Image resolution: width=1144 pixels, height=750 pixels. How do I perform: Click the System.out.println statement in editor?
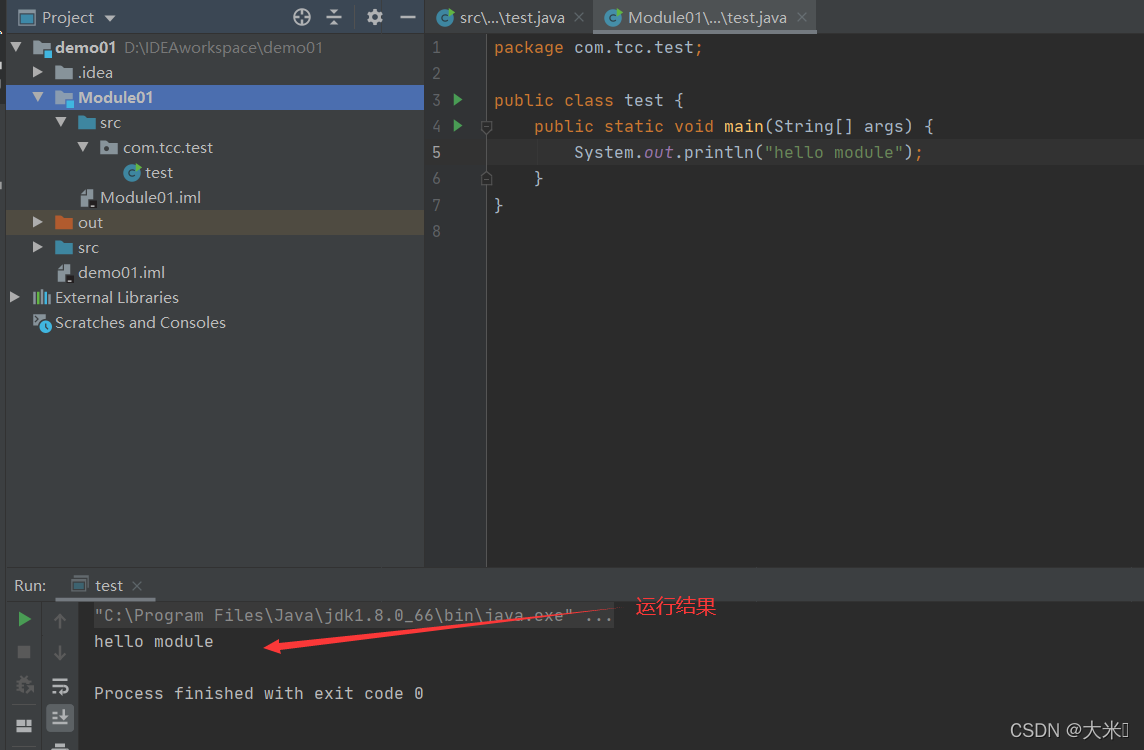[748, 152]
